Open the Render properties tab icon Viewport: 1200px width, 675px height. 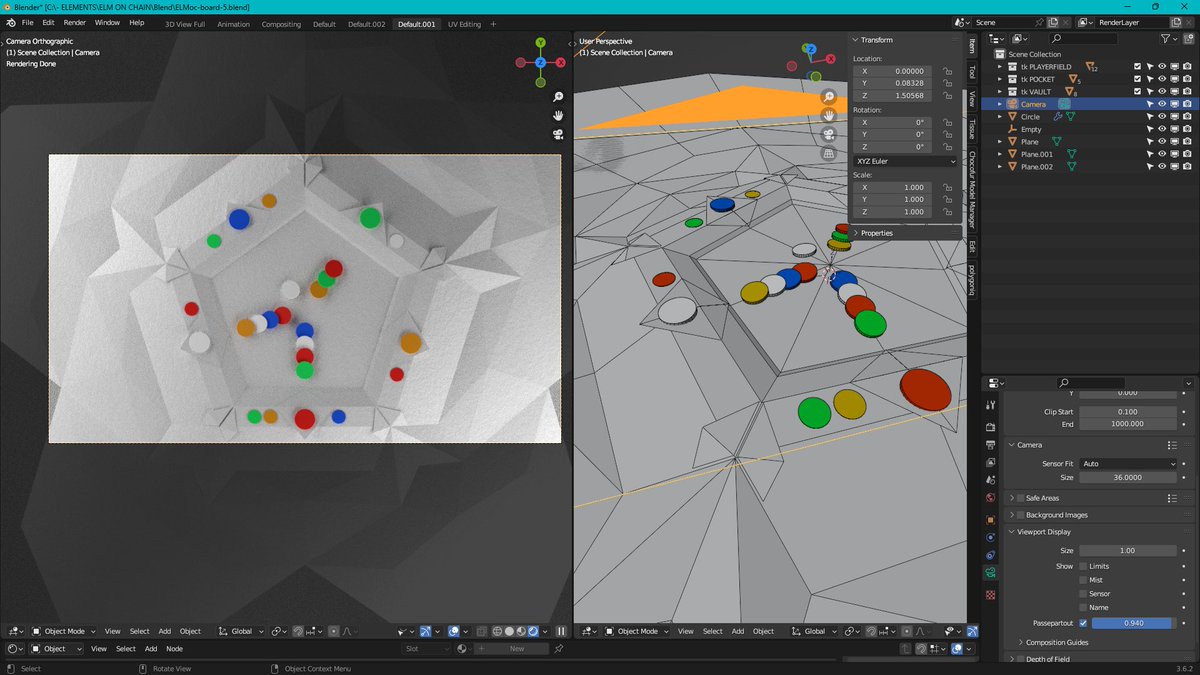[991, 426]
